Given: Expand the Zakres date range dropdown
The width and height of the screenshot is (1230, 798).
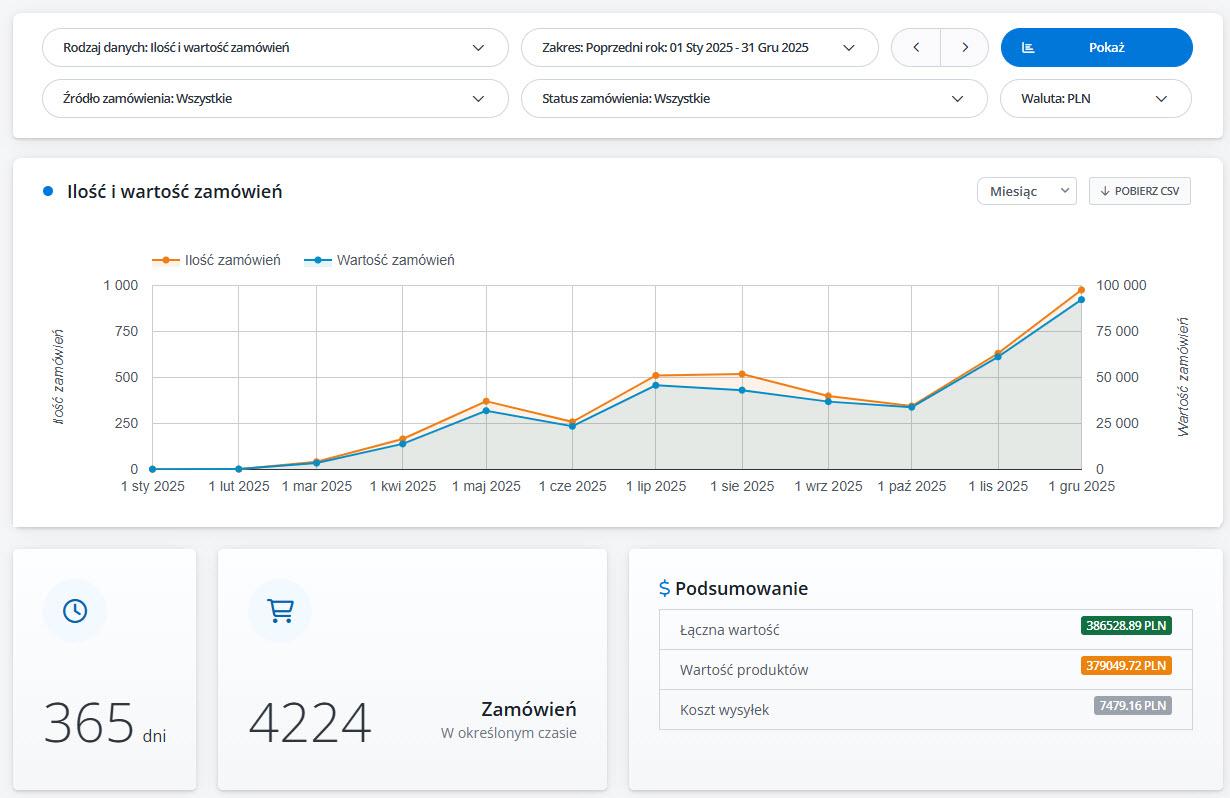Looking at the screenshot, I should pos(700,47).
